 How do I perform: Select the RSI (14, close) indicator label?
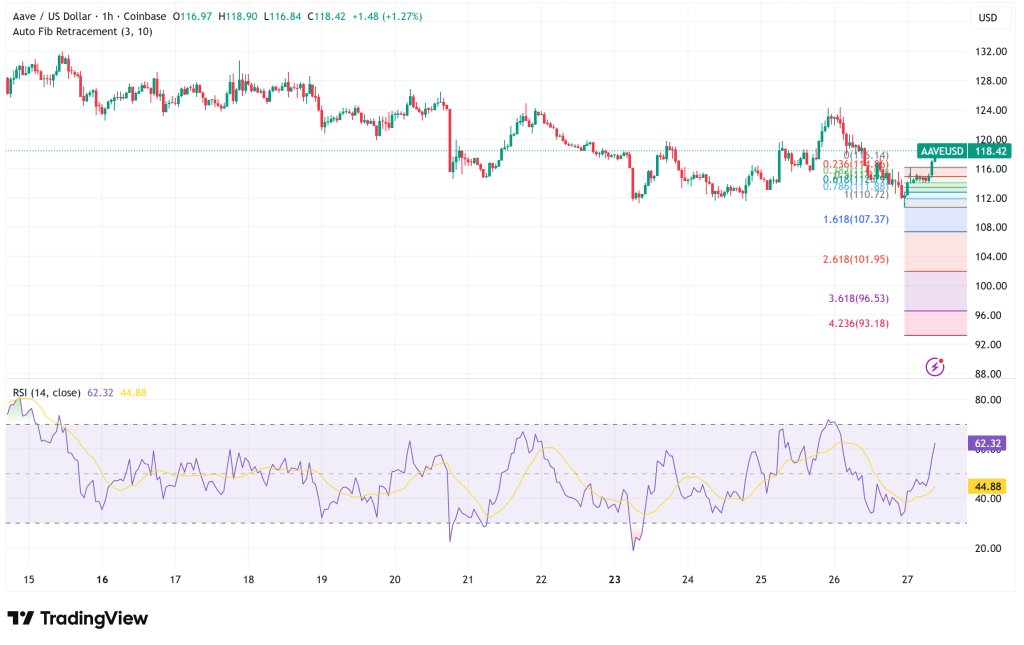[45, 393]
